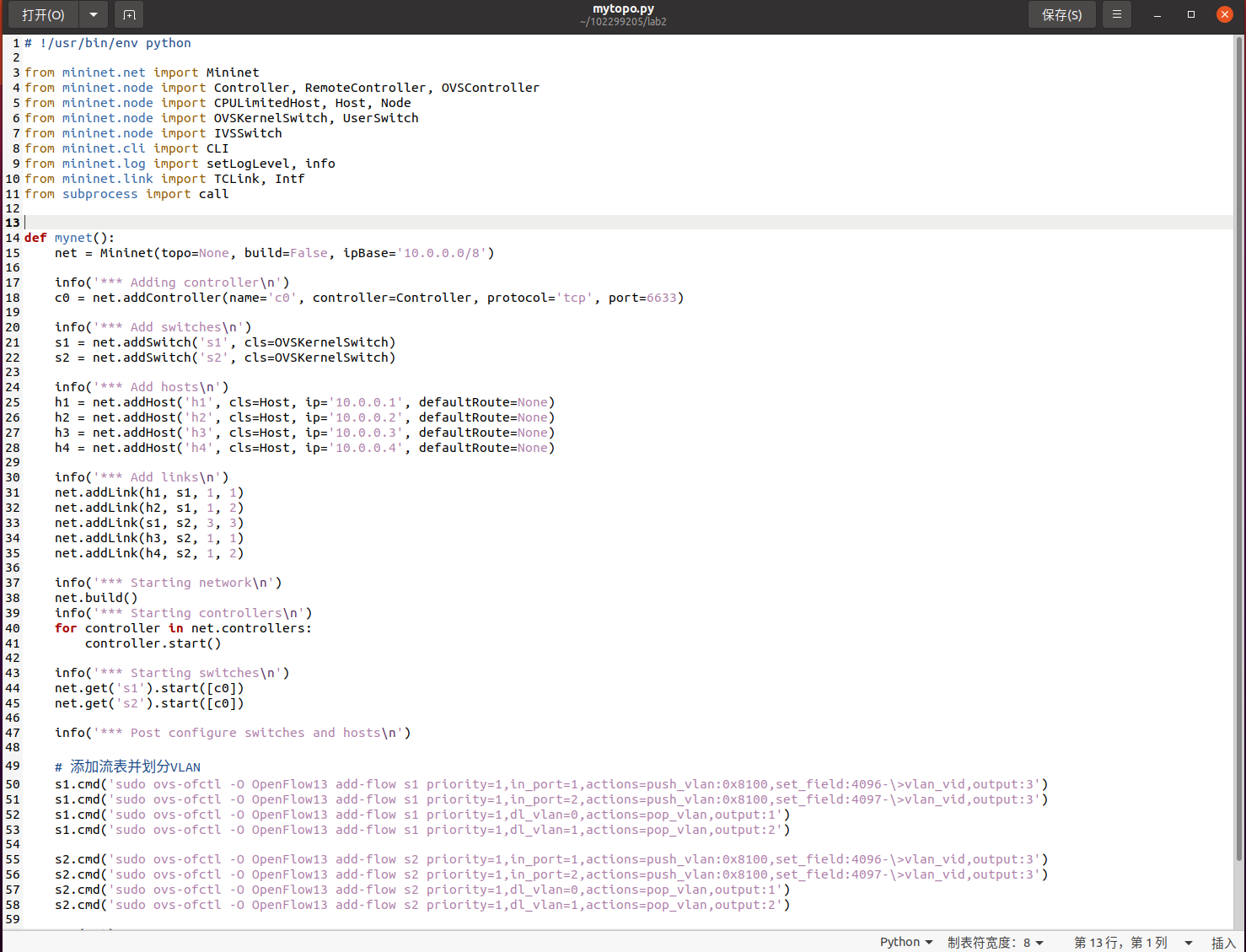This screenshot has height=952, width=1246.
Task: Click 'net.addLink(h1, s1, 1, 1)' line
Action: 149,492
